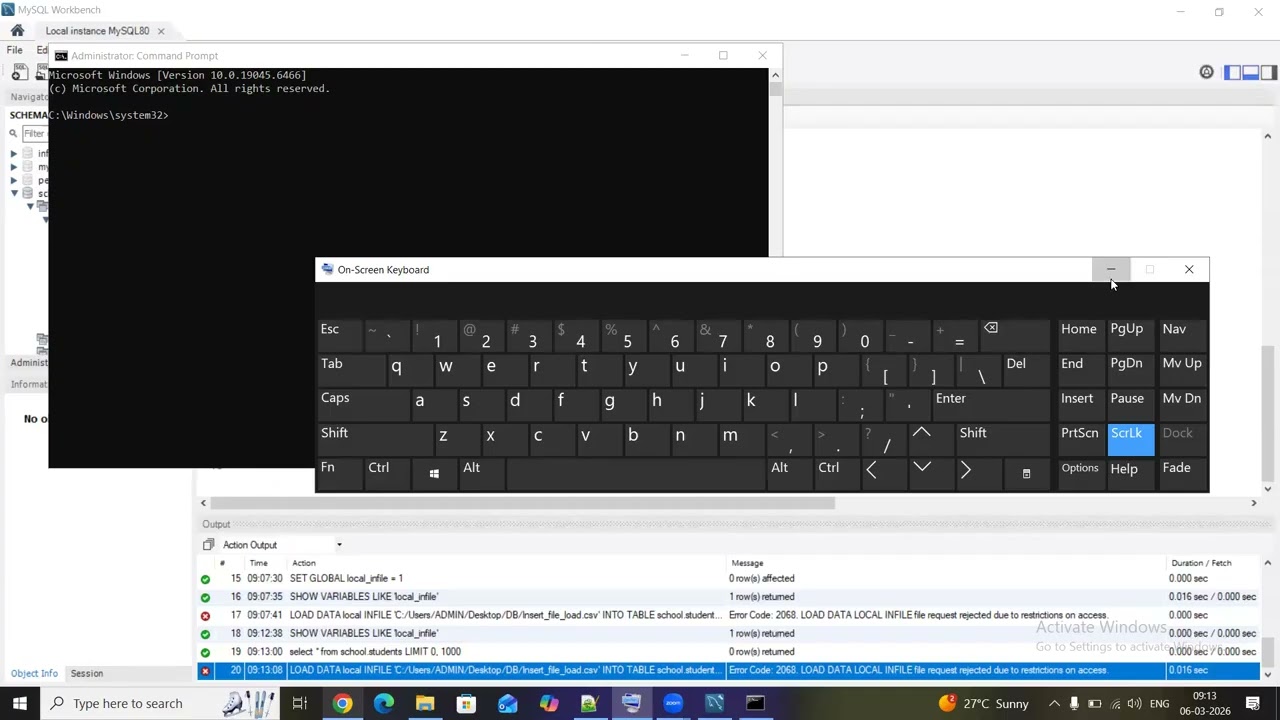
Task: Click the Error Code 2068 message in row 20
Action: coord(918,671)
